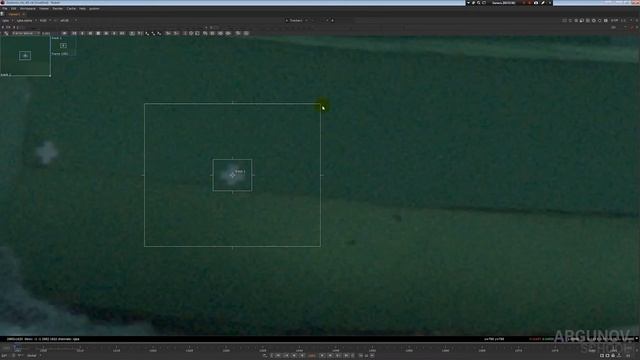
Task: Open the Viewer menu
Action: click(x=44, y=9)
